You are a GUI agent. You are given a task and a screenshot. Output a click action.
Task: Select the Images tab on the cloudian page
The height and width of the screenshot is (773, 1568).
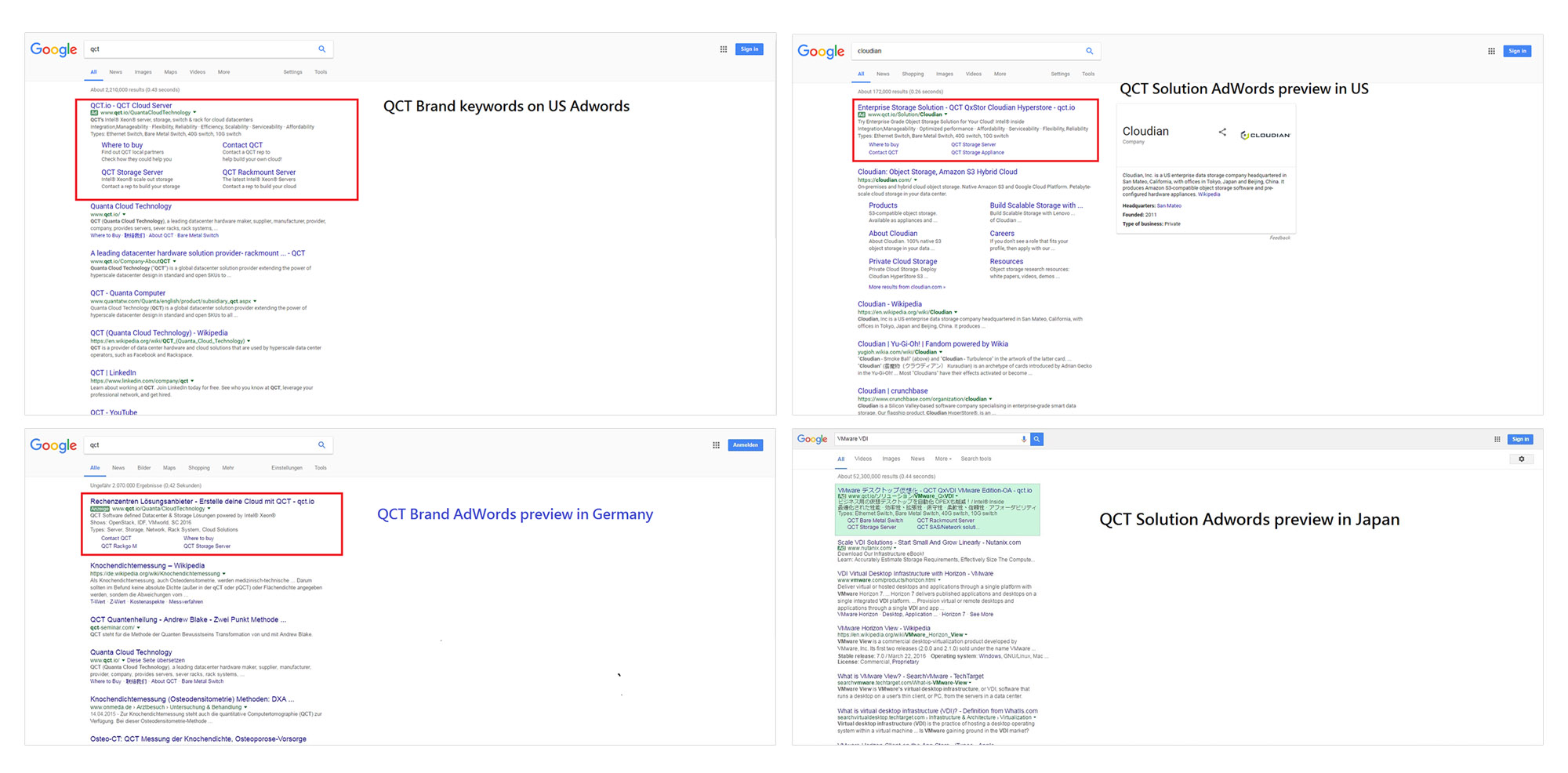pyautogui.click(x=945, y=74)
